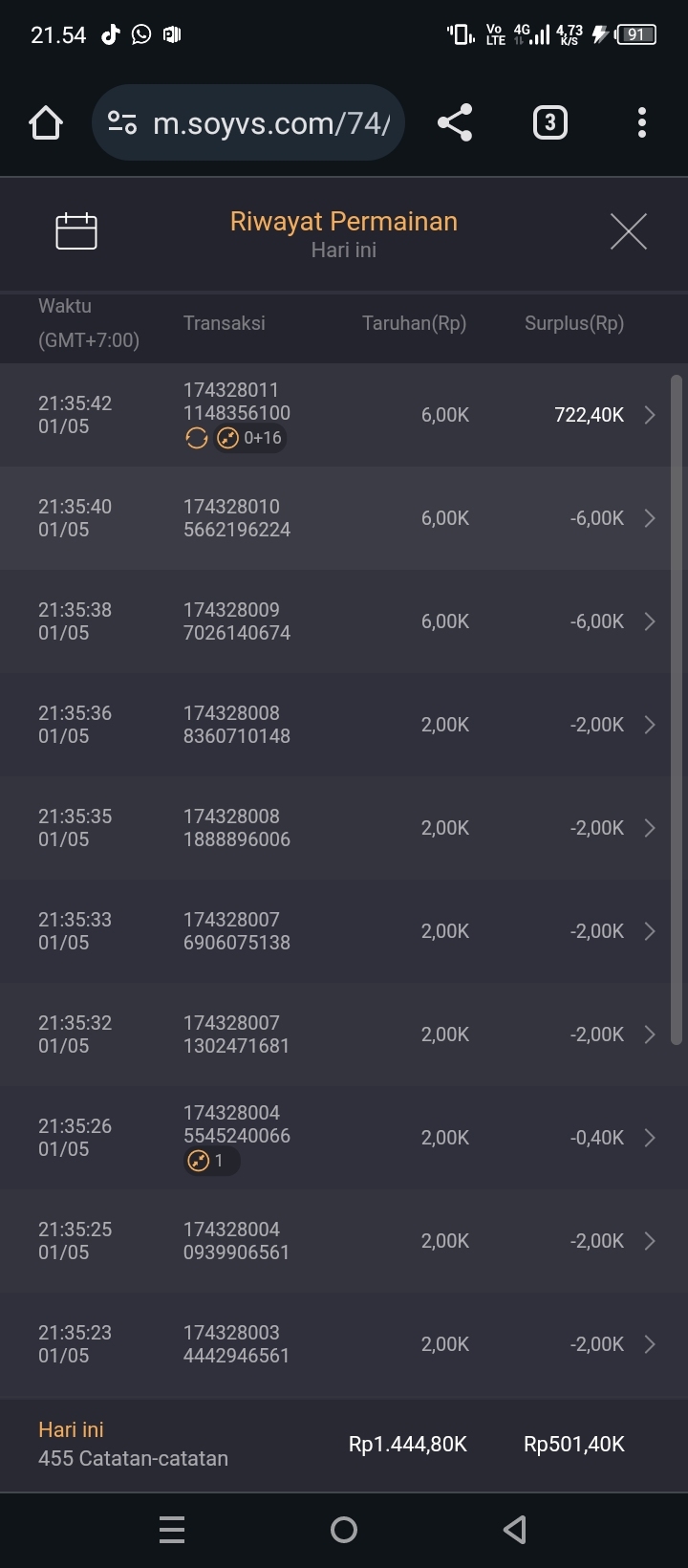Tap the Android home circle button

click(344, 1530)
